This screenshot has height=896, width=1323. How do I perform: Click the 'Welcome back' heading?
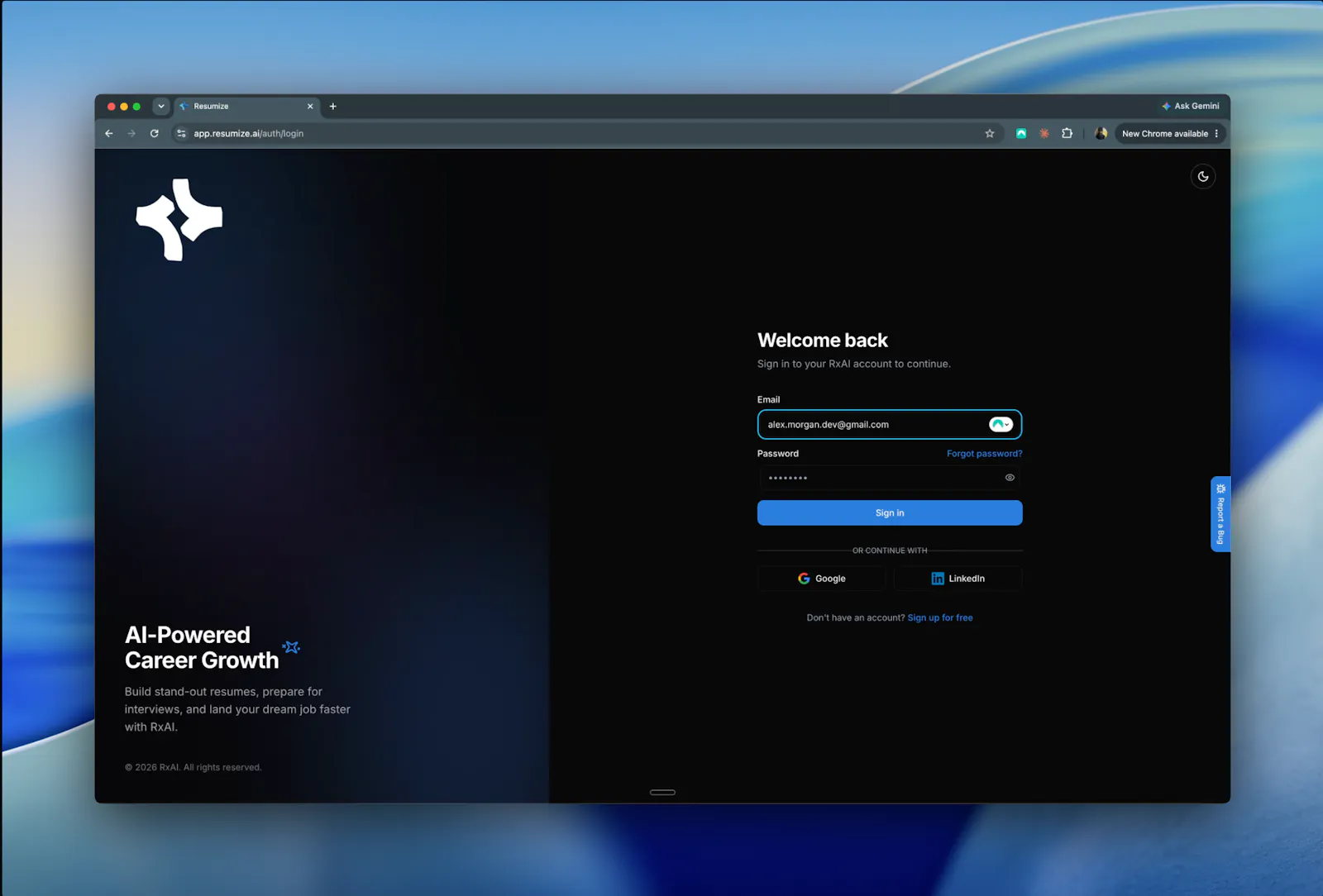[x=823, y=341]
